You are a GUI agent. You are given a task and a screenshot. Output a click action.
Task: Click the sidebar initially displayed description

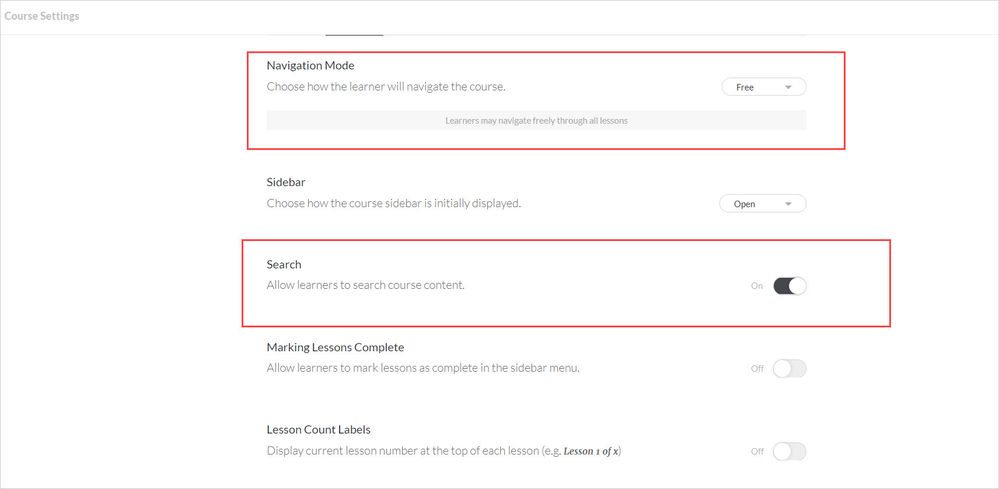point(394,203)
